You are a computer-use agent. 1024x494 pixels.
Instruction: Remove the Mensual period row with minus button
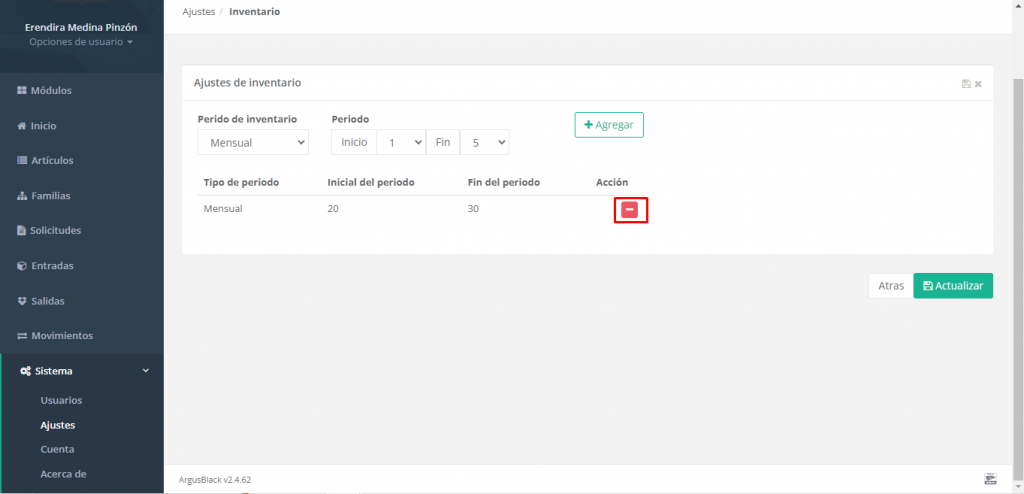(630, 210)
